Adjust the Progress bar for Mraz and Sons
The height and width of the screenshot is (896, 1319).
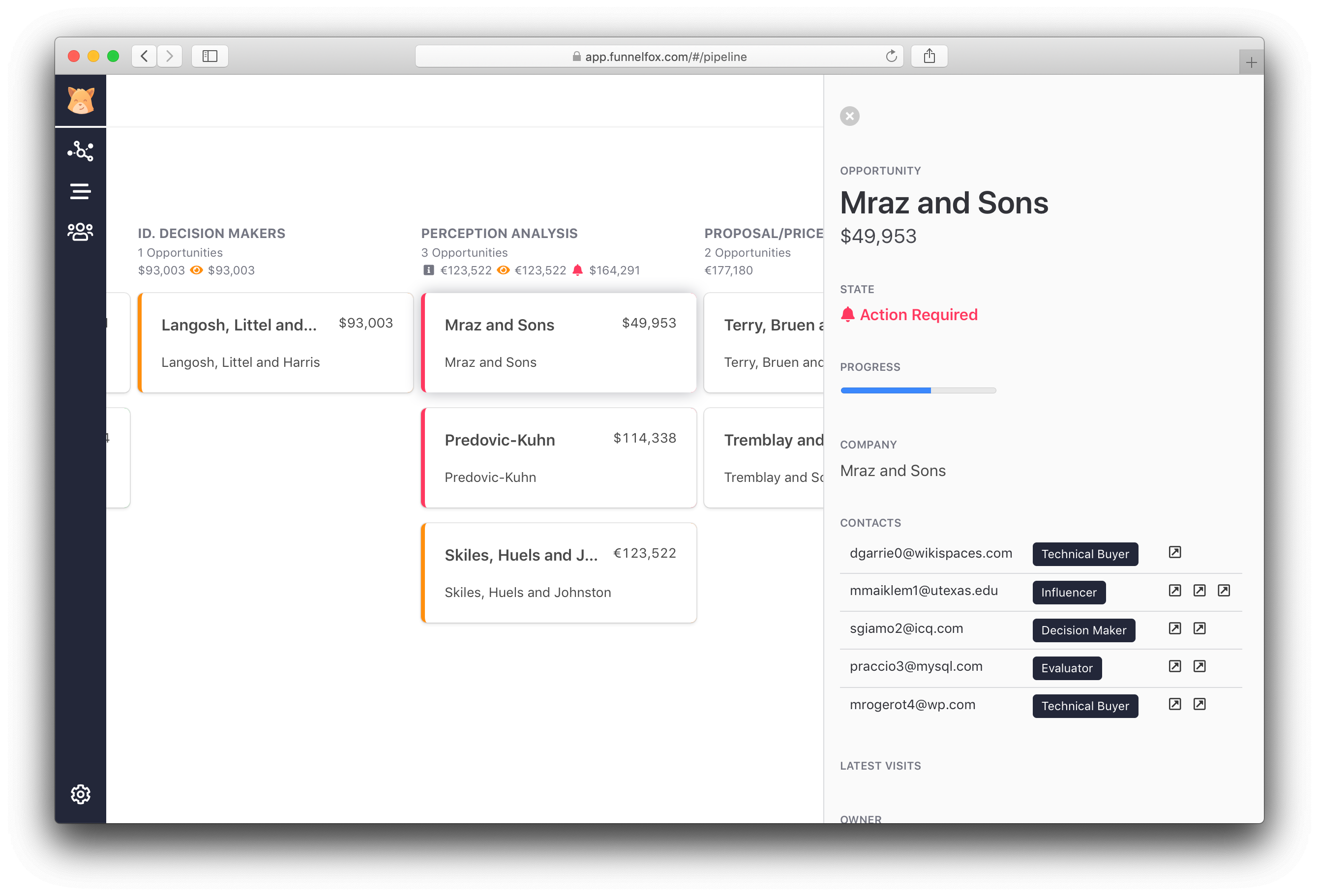pos(918,390)
